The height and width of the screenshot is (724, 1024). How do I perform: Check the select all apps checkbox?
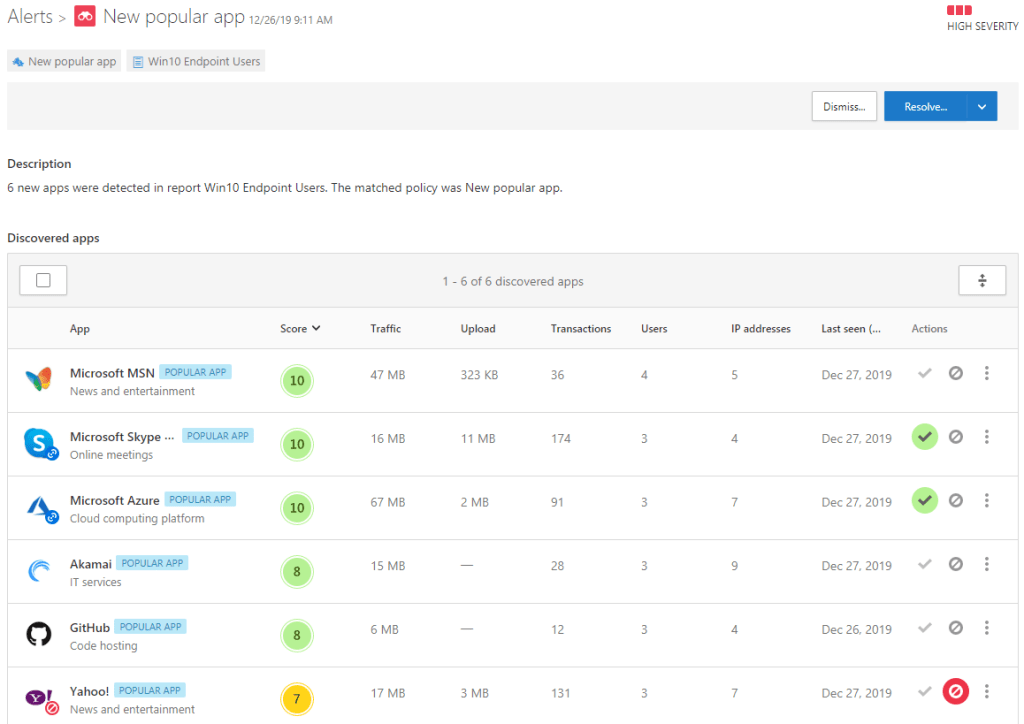(43, 281)
